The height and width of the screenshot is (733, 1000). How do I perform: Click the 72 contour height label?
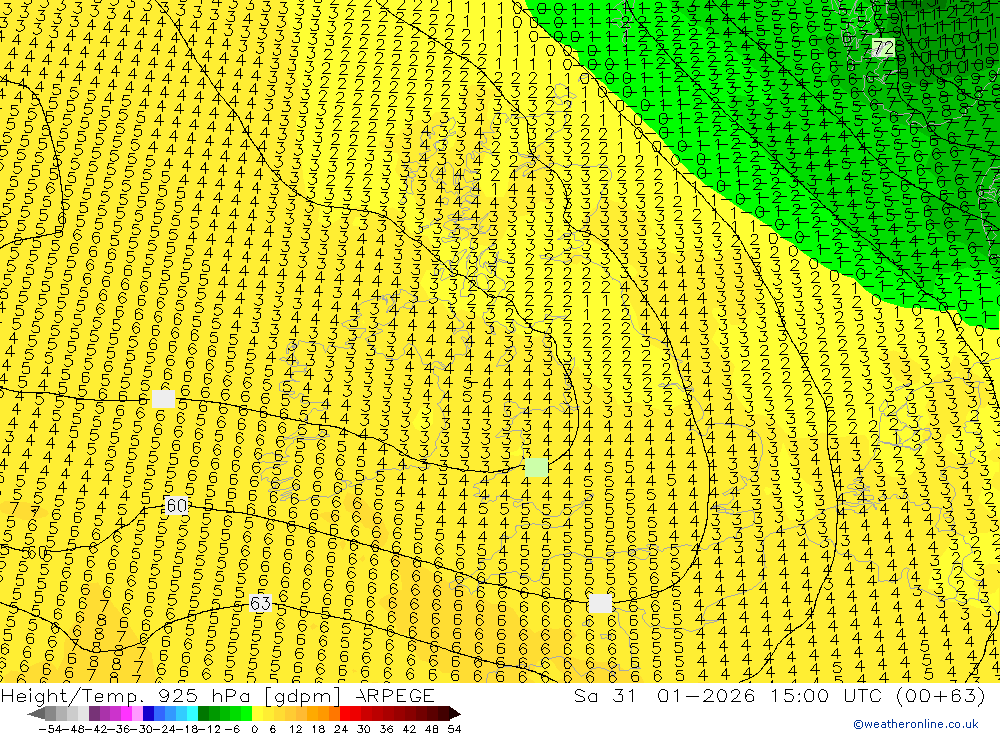tap(883, 47)
